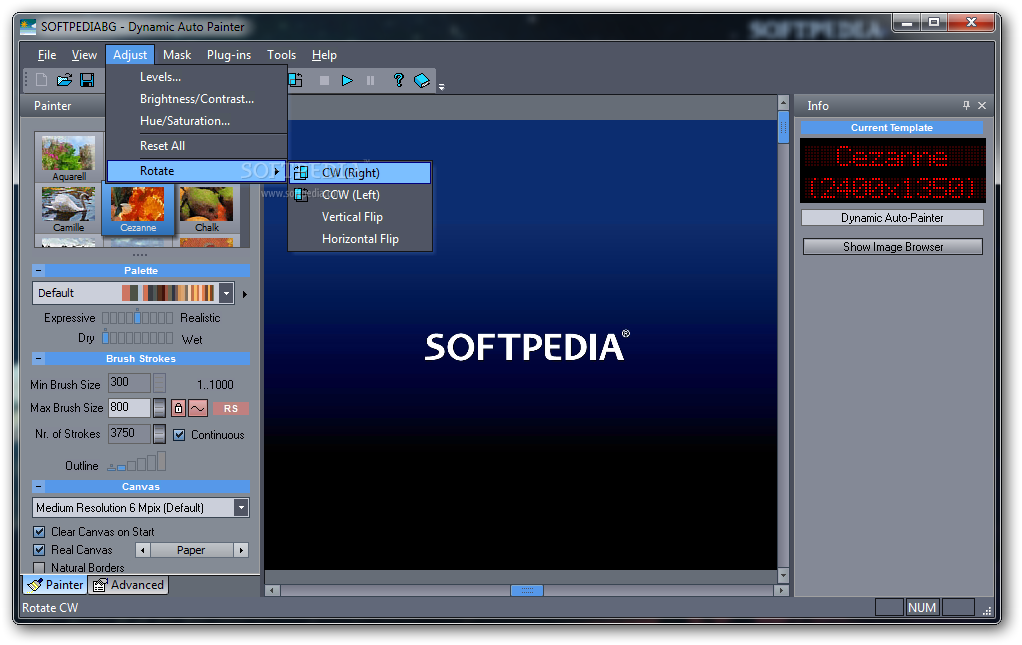Uncheck the Real Canvas checkbox
The width and height of the screenshot is (1022, 645).
tap(39, 550)
